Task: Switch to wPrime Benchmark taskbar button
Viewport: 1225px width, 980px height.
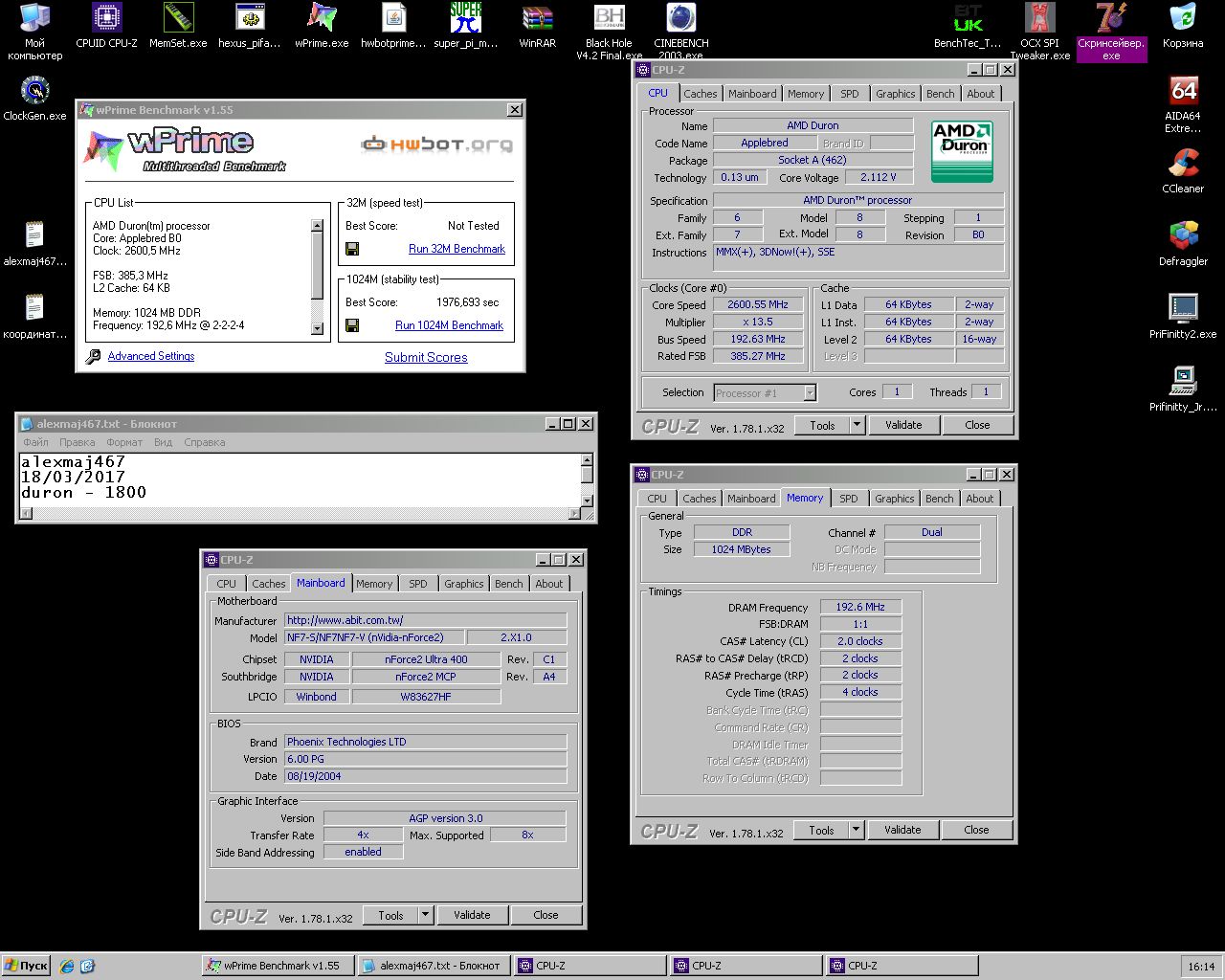Action: coord(278,966)
